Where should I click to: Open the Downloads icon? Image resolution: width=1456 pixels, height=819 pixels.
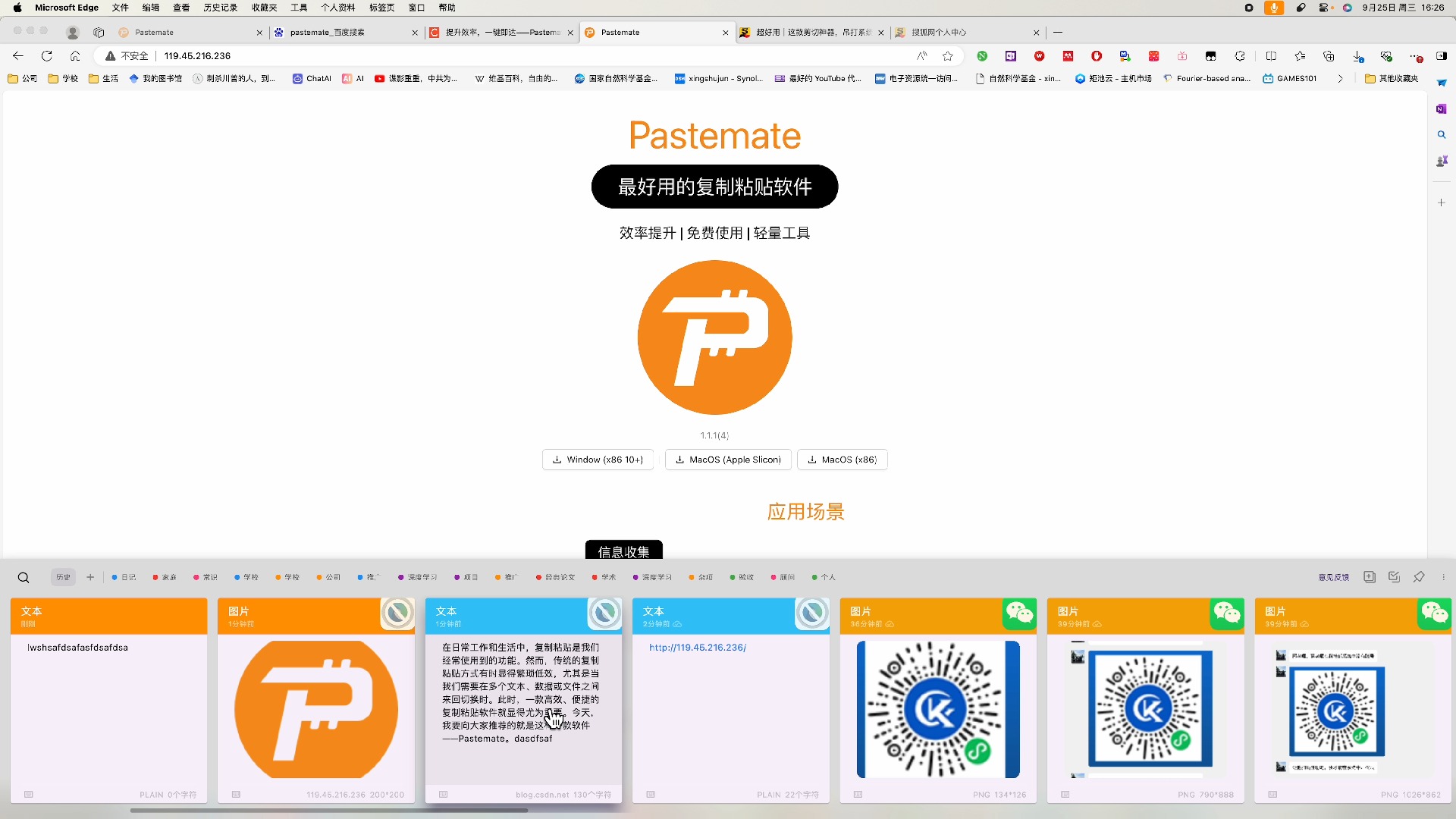(x=1357, y=56)
